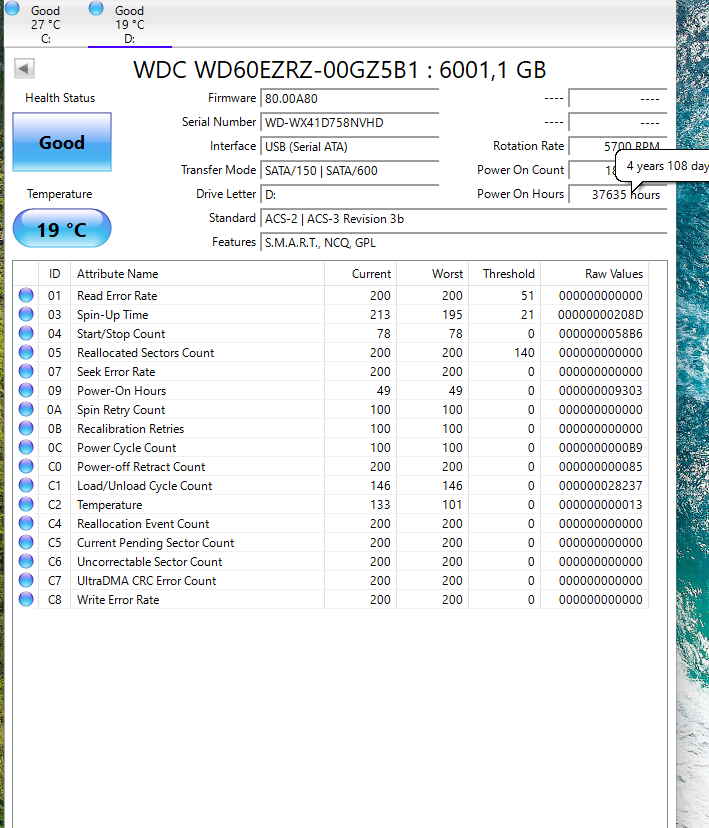The image size is (709, 828).
Task: Select the Current Pending Sector Count name
Action: 156,543
